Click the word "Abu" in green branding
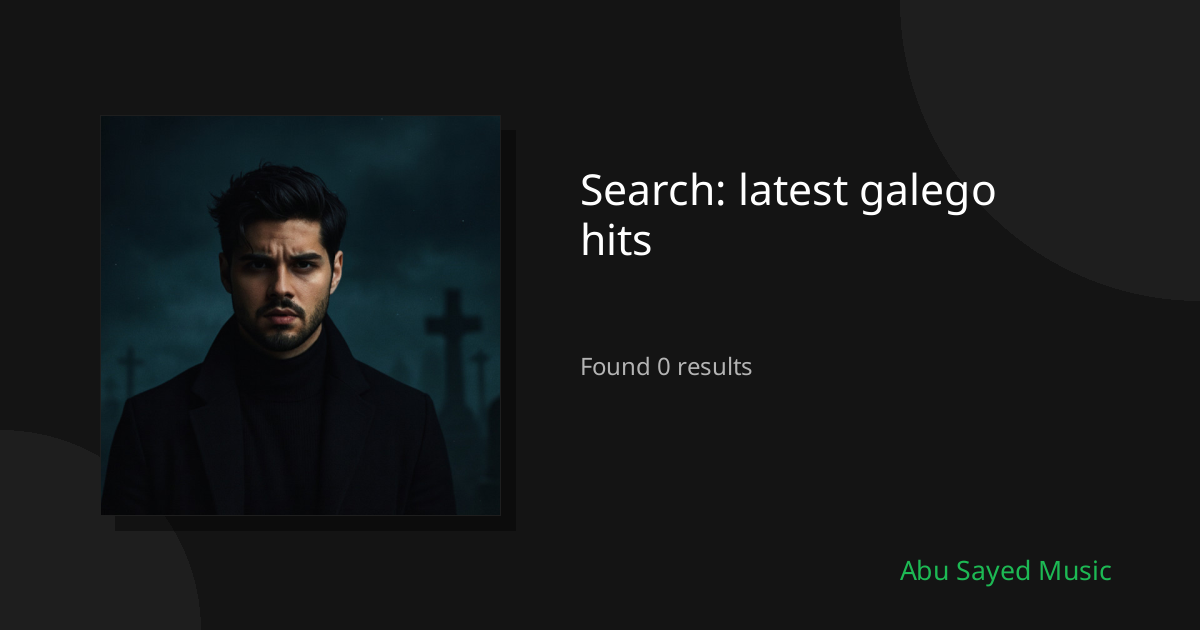This screenshot has width=1200, height=630. coord(922,571)
